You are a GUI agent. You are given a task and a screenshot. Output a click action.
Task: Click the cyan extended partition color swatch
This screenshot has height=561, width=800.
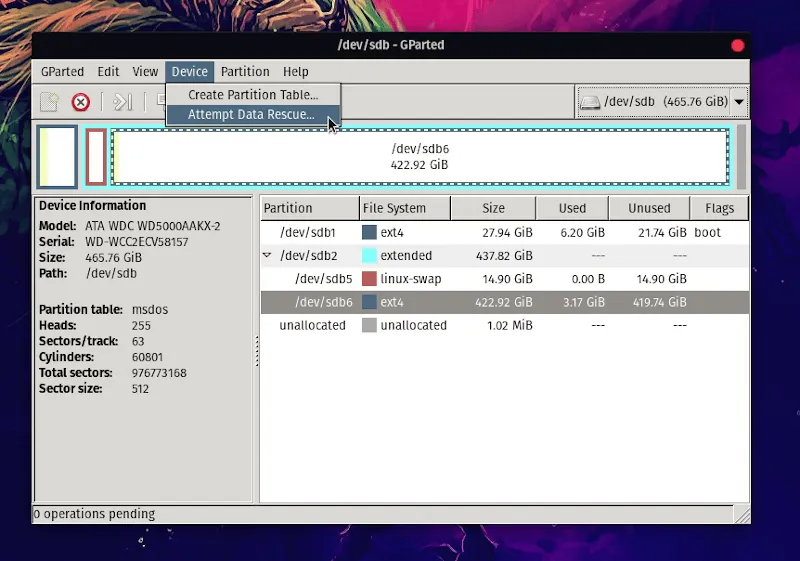click(x=369, y=256)
